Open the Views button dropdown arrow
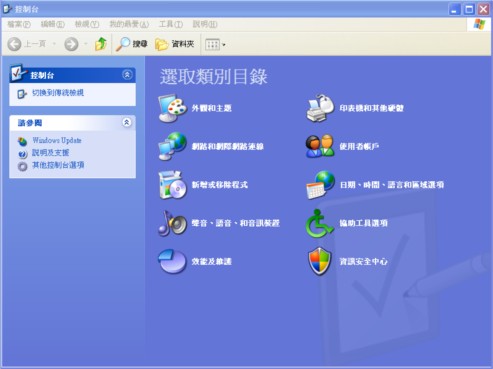493x369 pixels. (x=224, y=44)
